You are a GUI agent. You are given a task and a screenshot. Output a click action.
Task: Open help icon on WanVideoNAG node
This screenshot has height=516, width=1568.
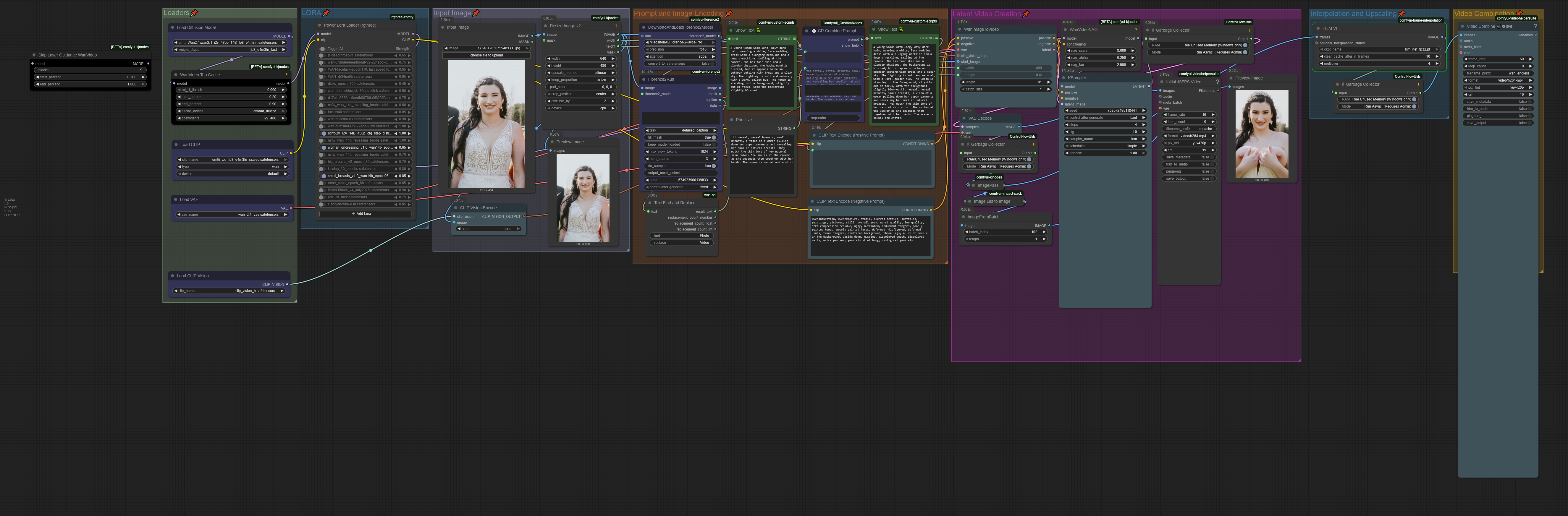pos(1137,29)
